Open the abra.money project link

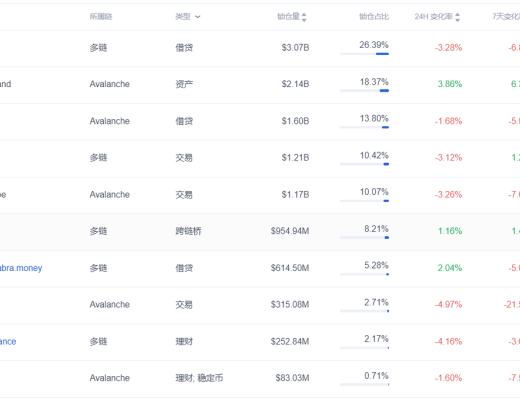pyautogui.click(x=21, y=268)
